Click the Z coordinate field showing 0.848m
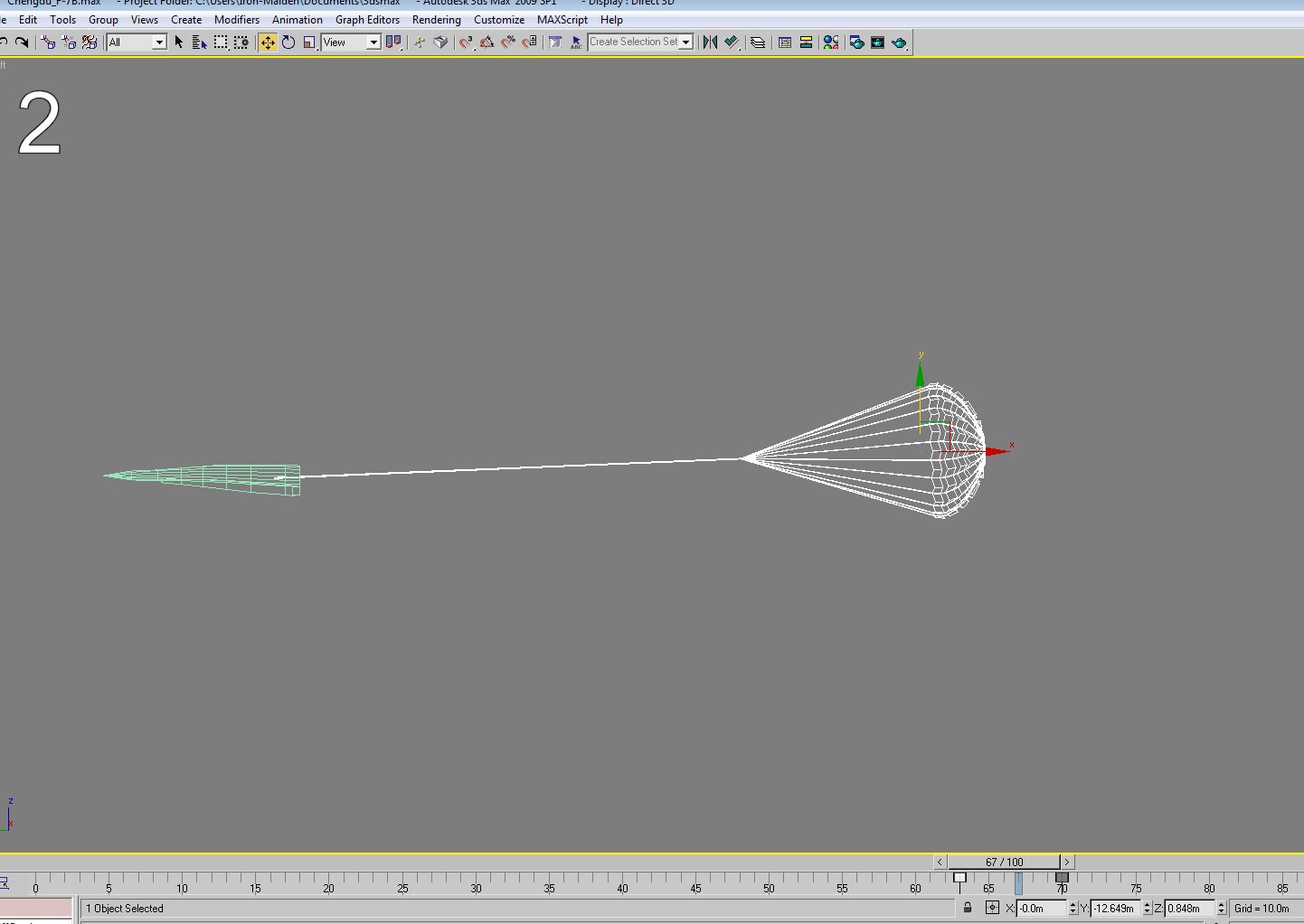The height and width of the screenshot is (924, 1304). pyautogui.click(x=1191, y=909)
